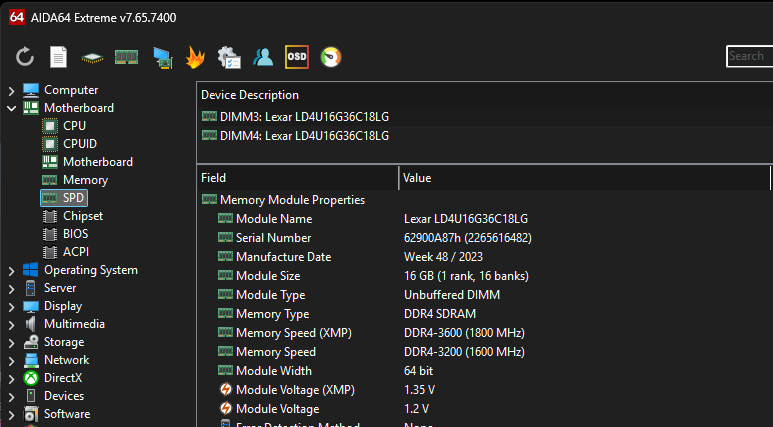The image size is (773, 427).
Task: Click the Refresh toolbar icon
Action: (x=25, y=57)
